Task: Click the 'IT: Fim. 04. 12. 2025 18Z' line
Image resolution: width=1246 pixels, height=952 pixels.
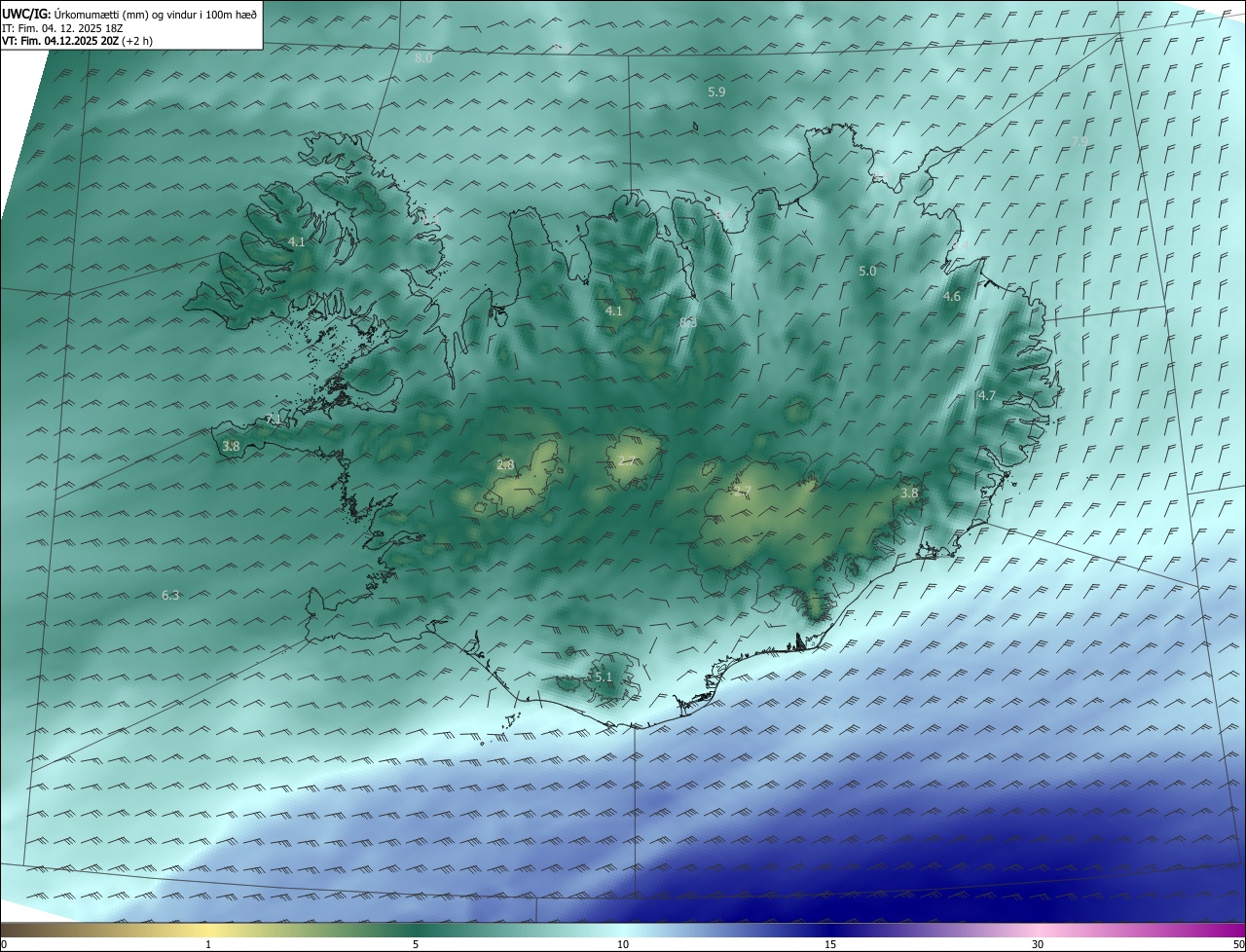Action: click(61, 27)
